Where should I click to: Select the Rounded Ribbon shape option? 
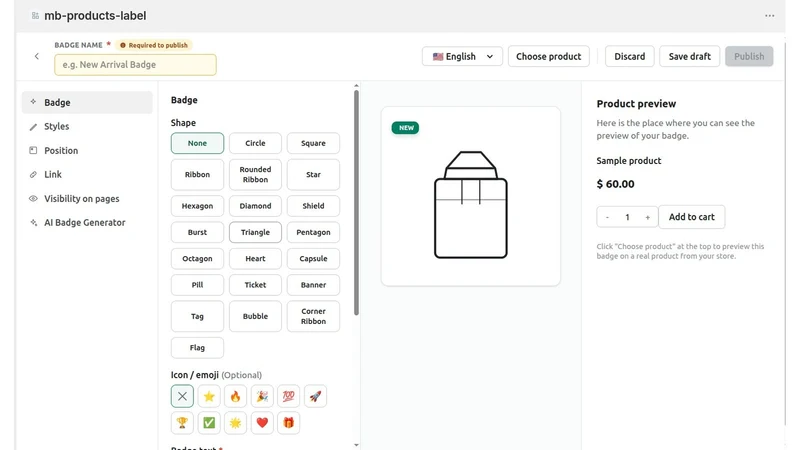coord(255,174)
